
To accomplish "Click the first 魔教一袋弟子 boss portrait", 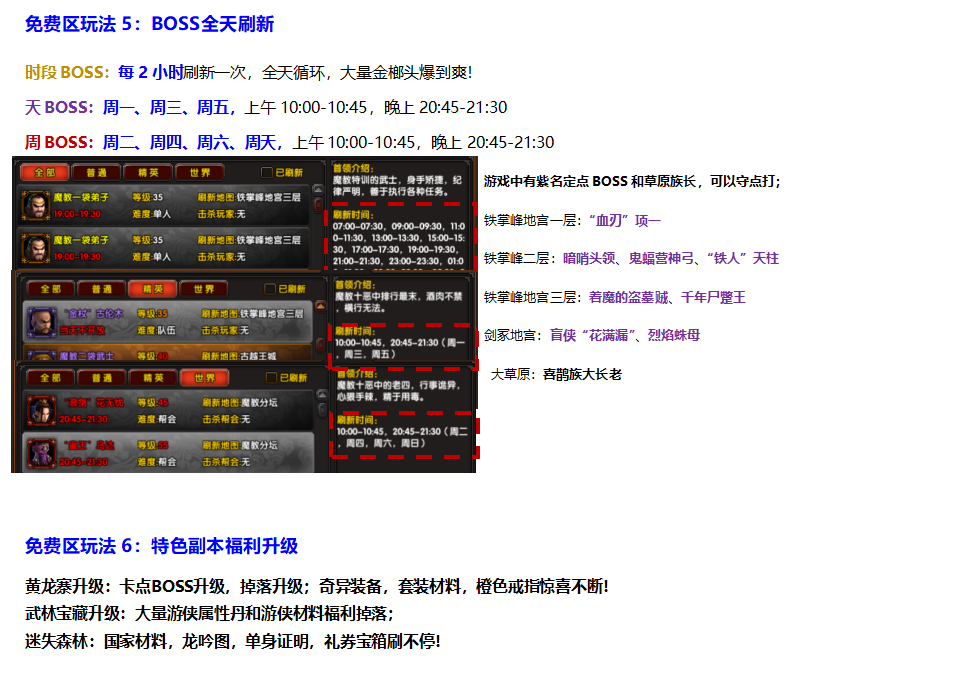I will point(36,205).
